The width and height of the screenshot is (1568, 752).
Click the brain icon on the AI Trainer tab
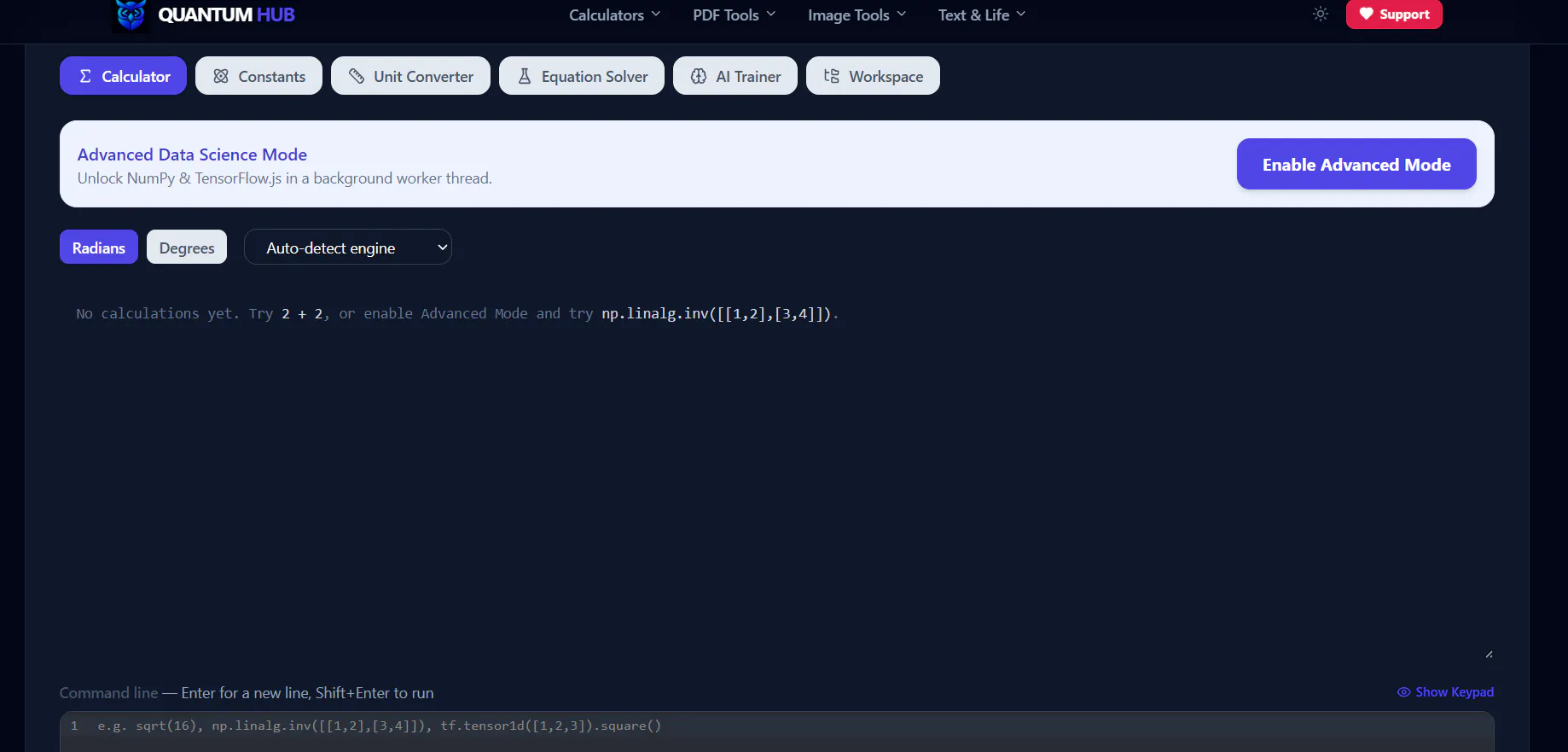pos(699,76)
